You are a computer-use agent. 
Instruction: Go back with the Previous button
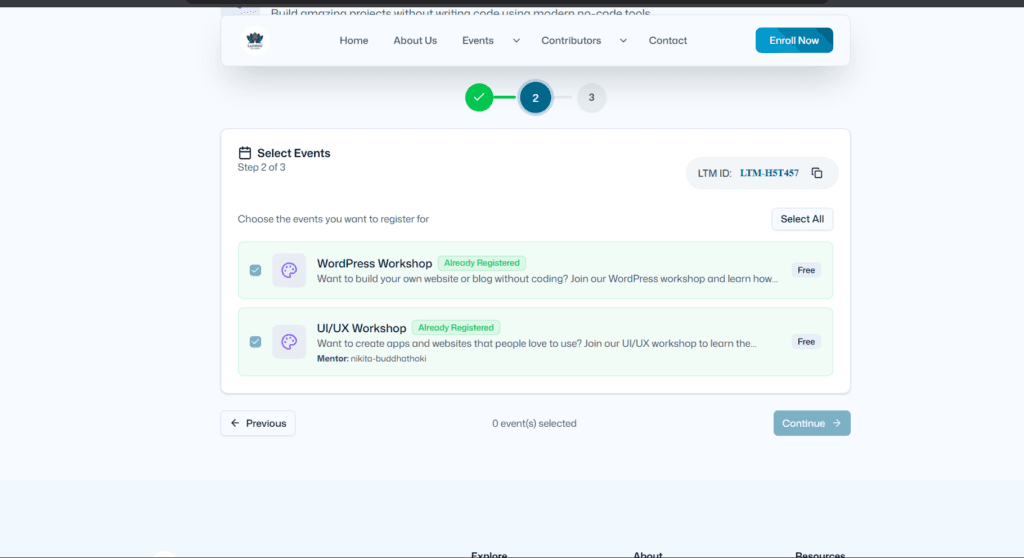tap(258, 423)
